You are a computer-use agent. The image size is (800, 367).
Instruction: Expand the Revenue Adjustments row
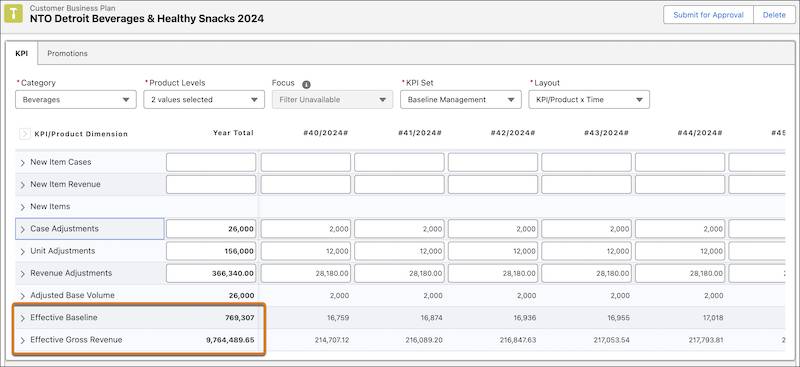point(22,274)
